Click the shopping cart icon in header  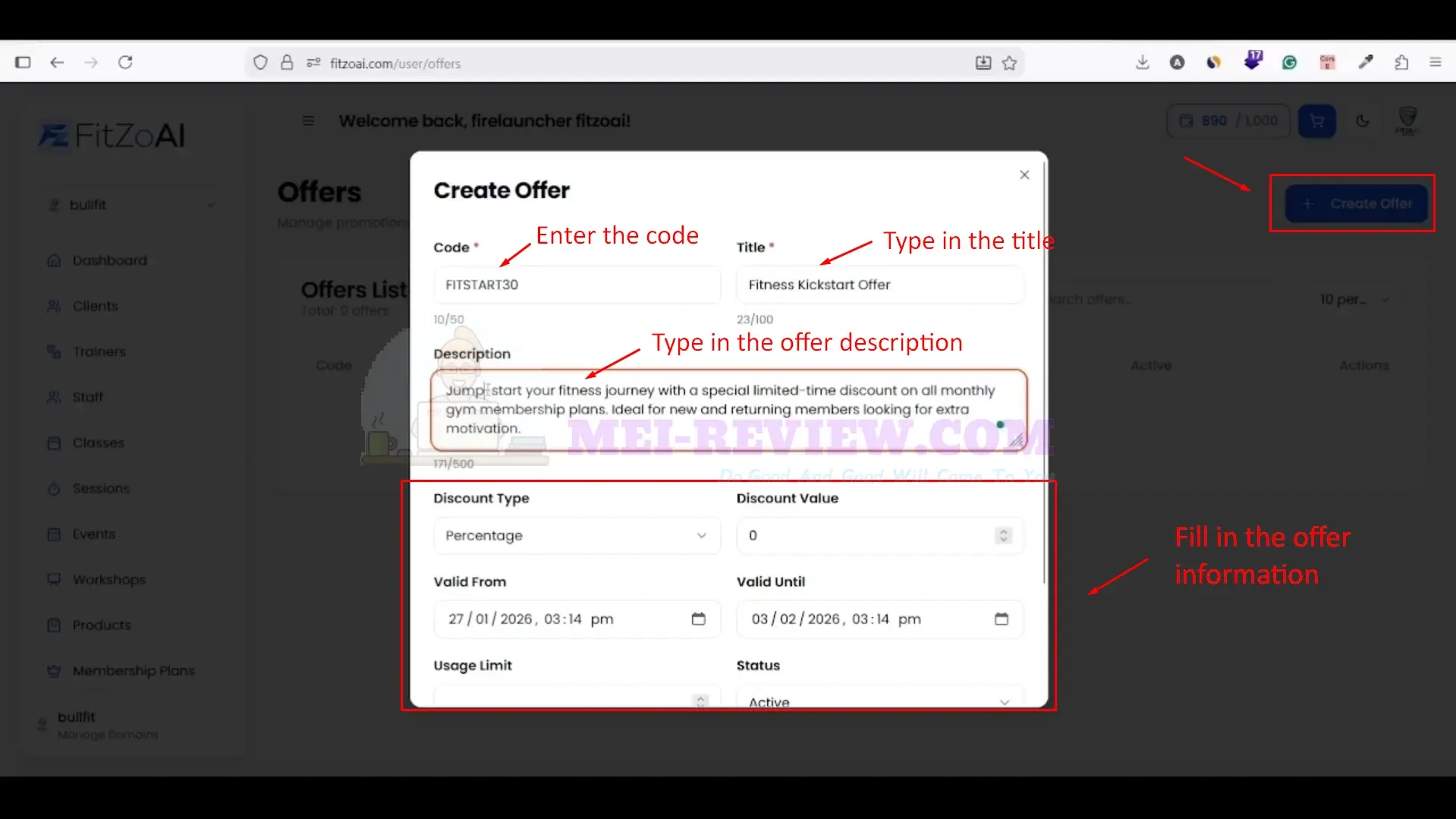[1316, 121]
